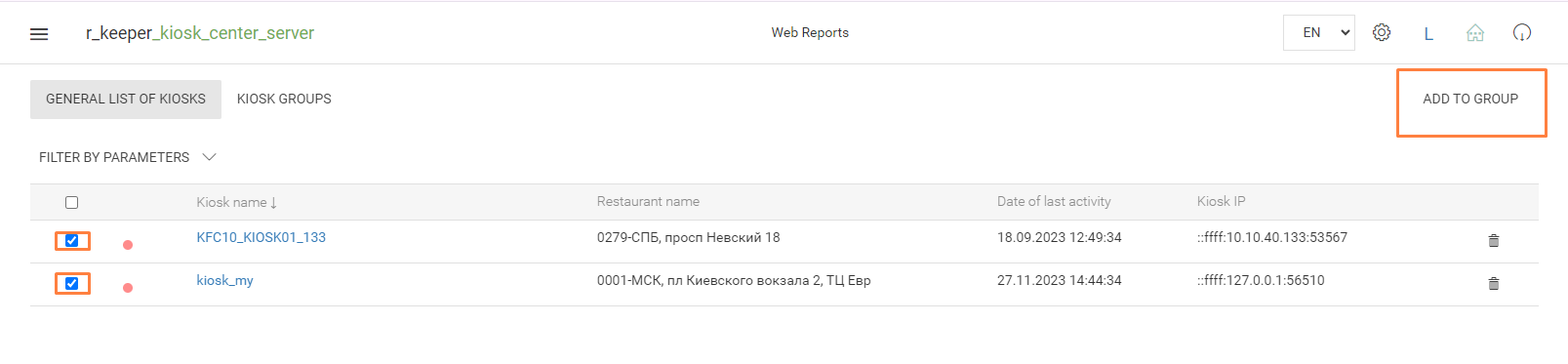This screenshot has height=364, width=1568.
Task: Click red status dot of KFC10_KIOSK01_133
Action: (x=128, y=245)
